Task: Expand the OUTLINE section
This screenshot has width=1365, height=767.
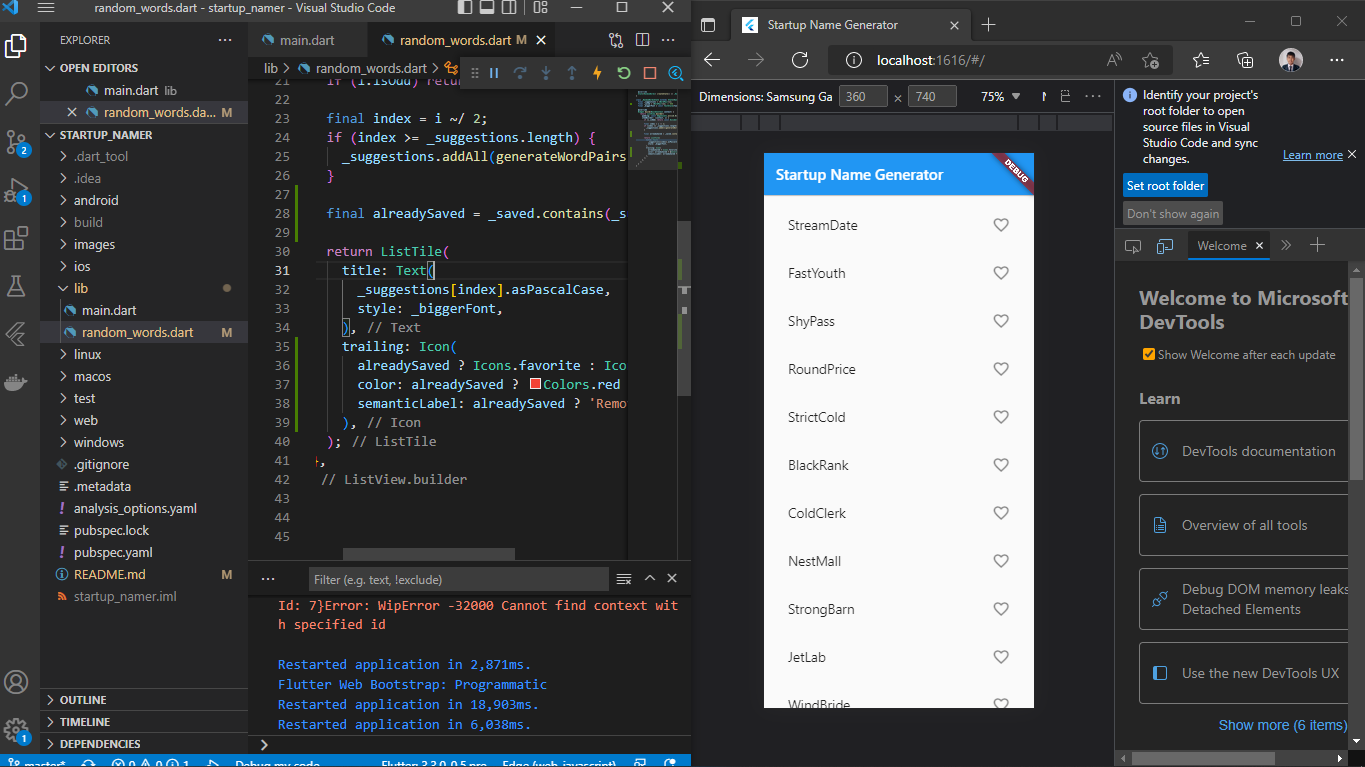Action: coord(144,700)
